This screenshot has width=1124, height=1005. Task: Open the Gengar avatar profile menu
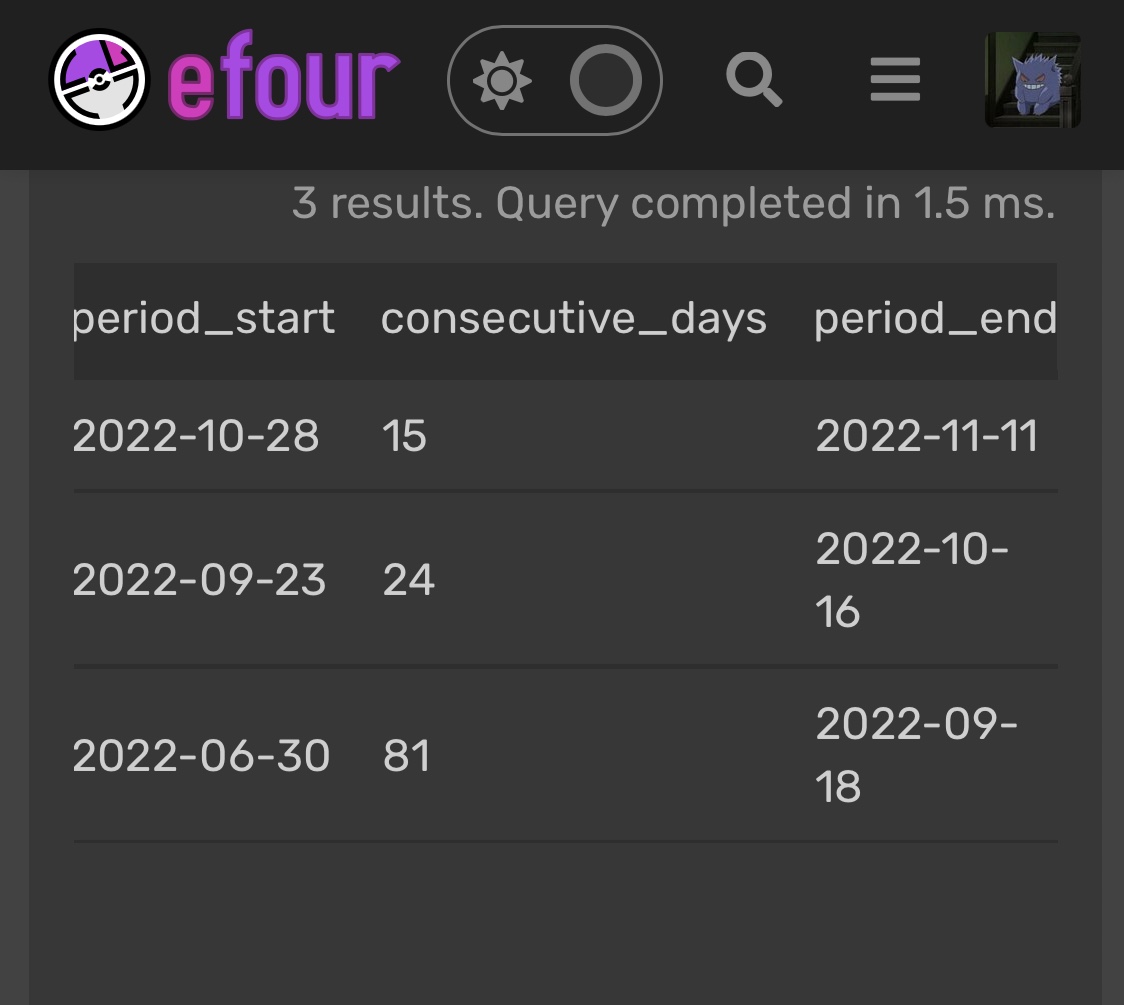(x=1033, y=80)
